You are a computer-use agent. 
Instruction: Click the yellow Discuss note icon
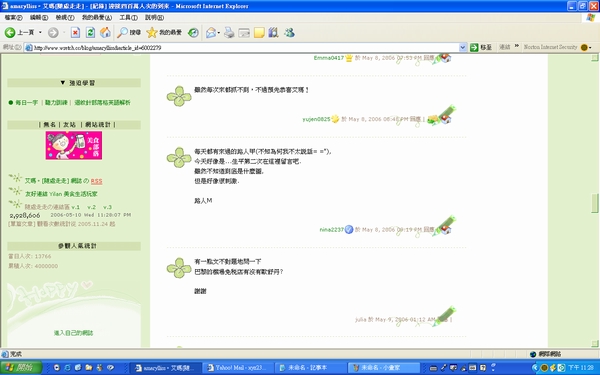259,33
